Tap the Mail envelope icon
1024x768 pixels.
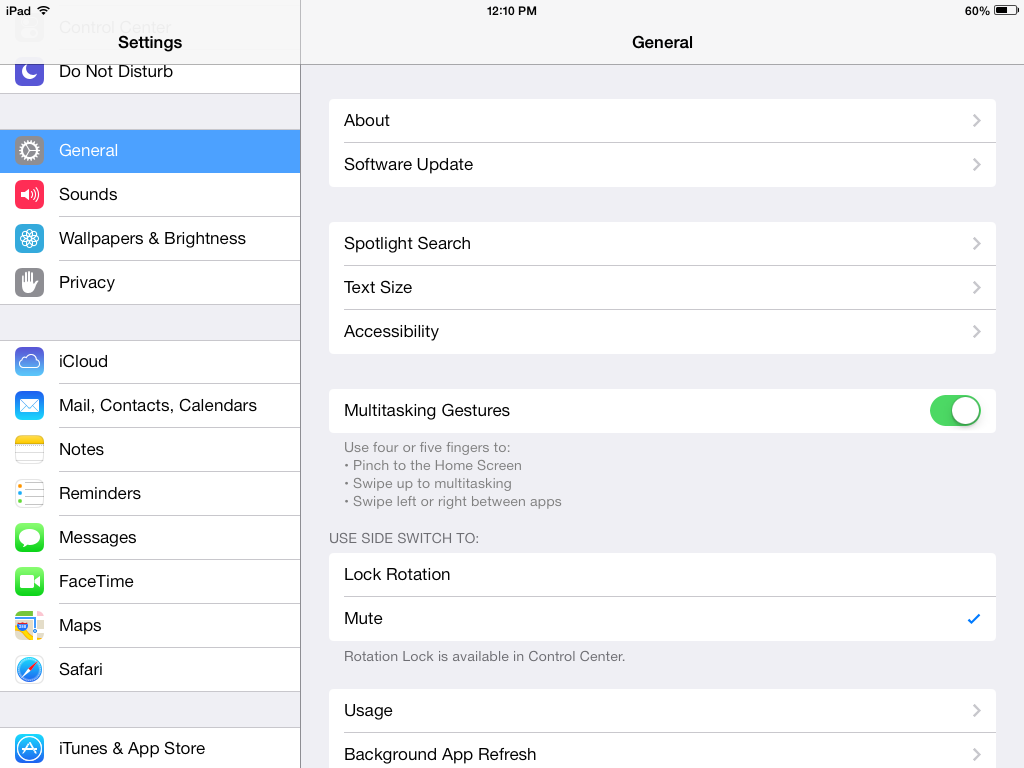[x=29, y=406]
